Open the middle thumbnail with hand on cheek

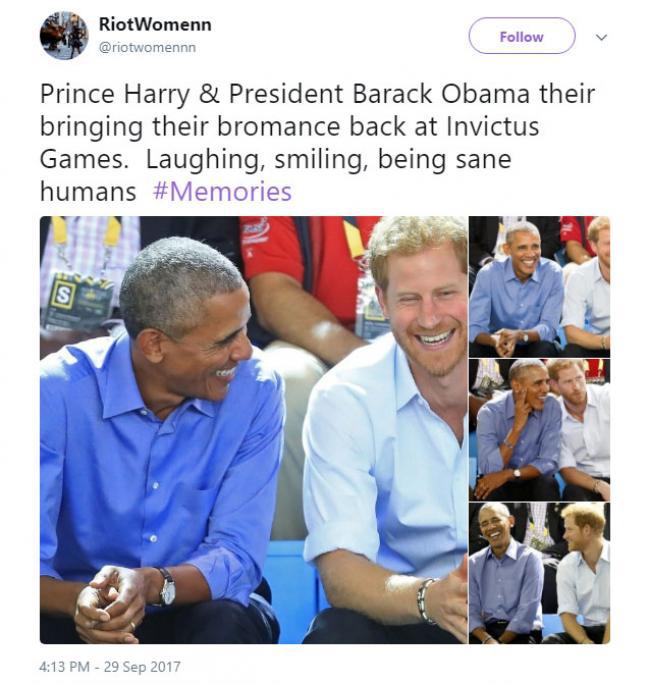click(539, 430)
